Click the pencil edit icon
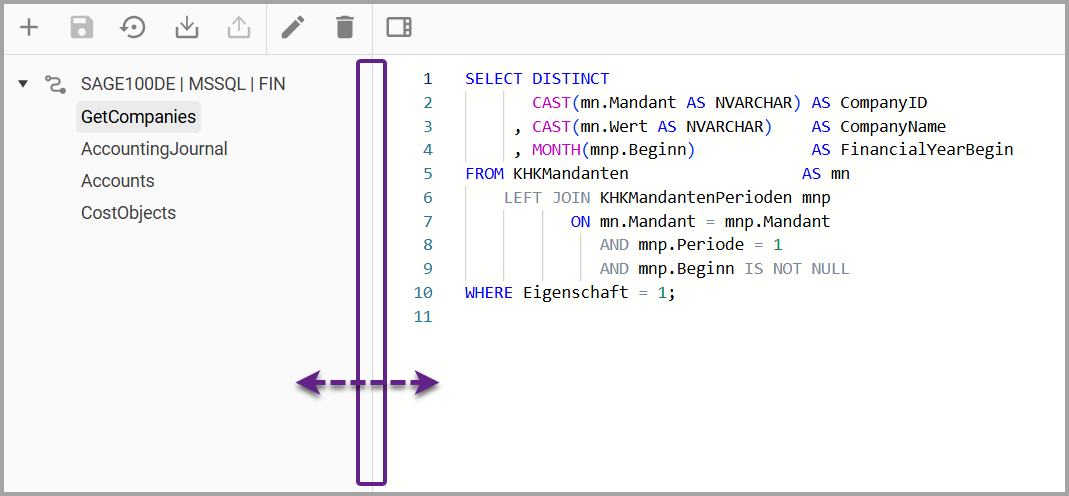The height and width of the screenshot is (496, 1069). pos(292,27)
